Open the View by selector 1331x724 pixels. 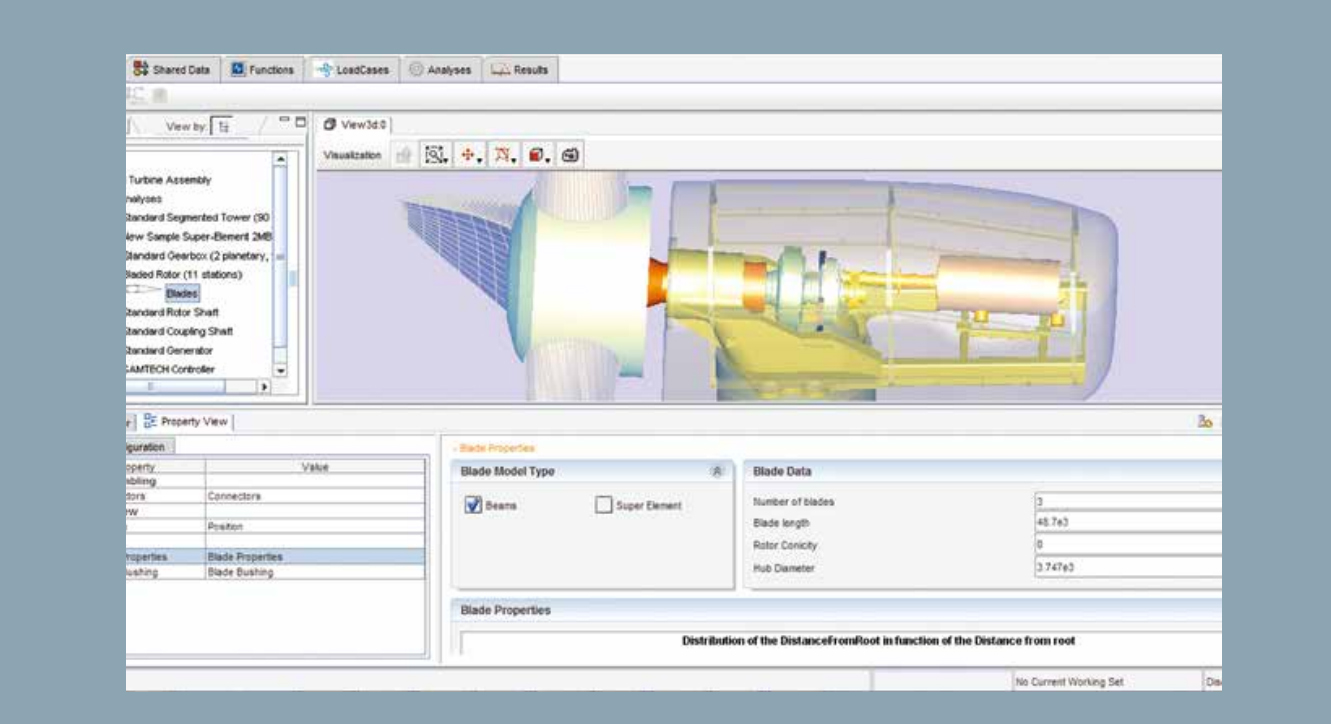(223, 125)
